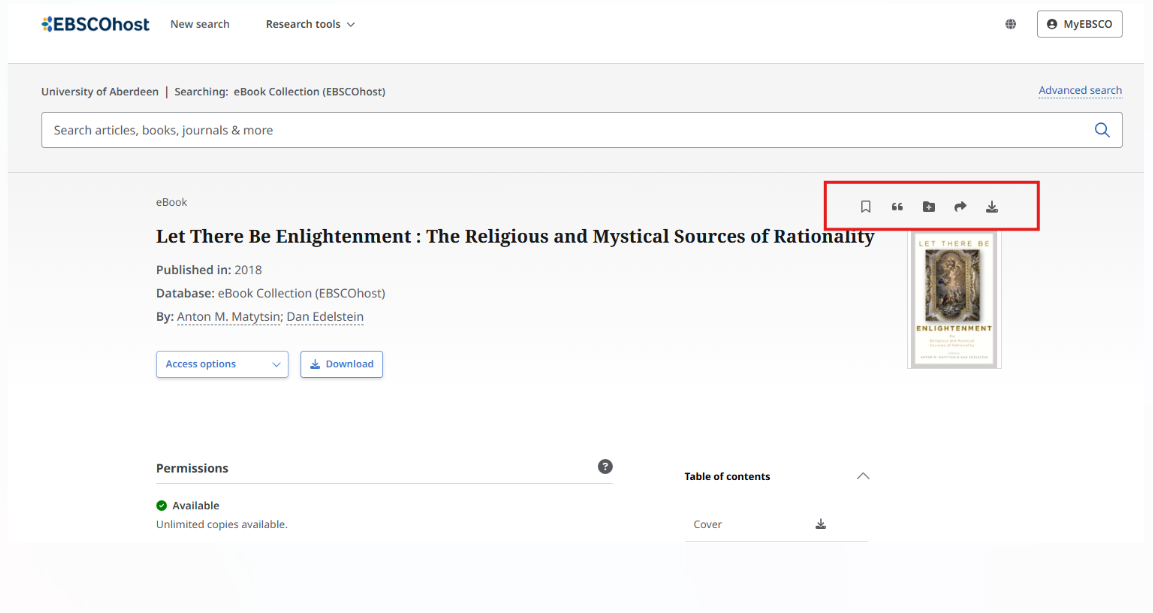The image size is (1153, 613).
Task: Click the Unlimited copies available text
Action: pyautogui.click(x=221, y=525)
